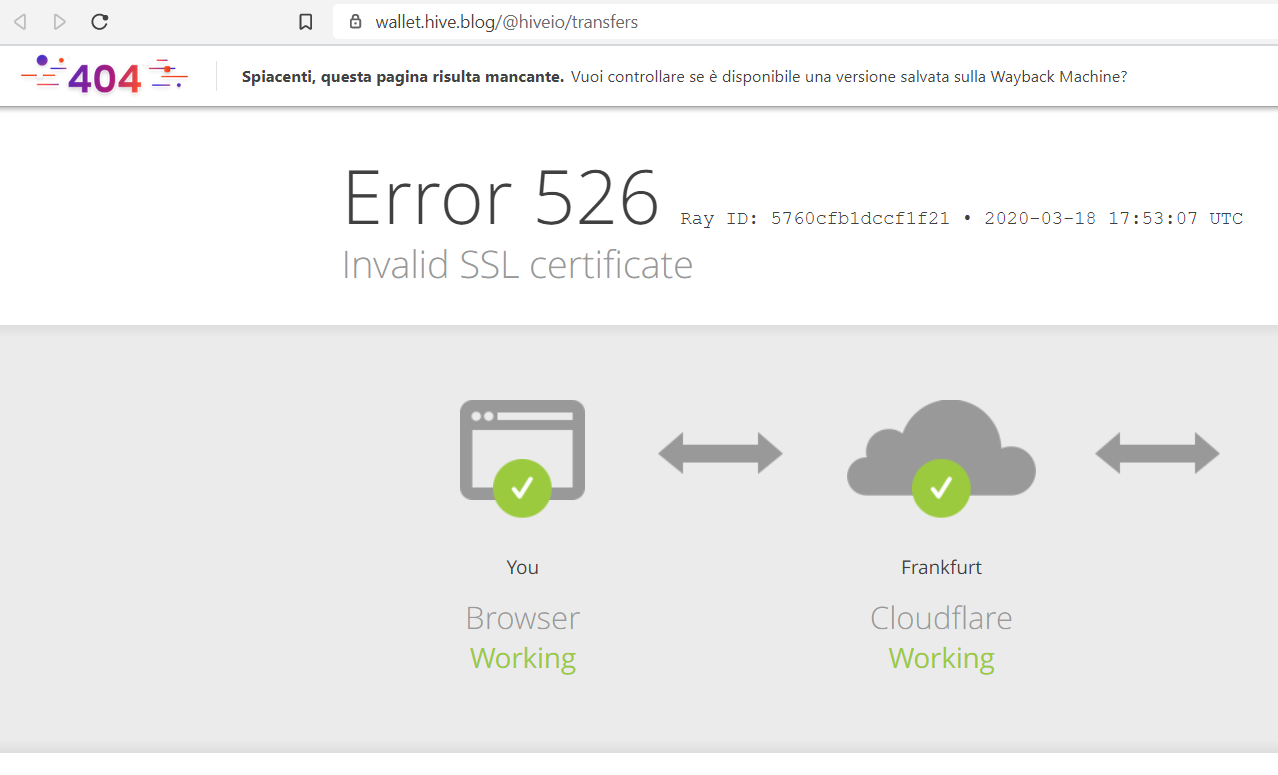
Task: Click the arrow right of the cloud
Action: (1157, 453)
